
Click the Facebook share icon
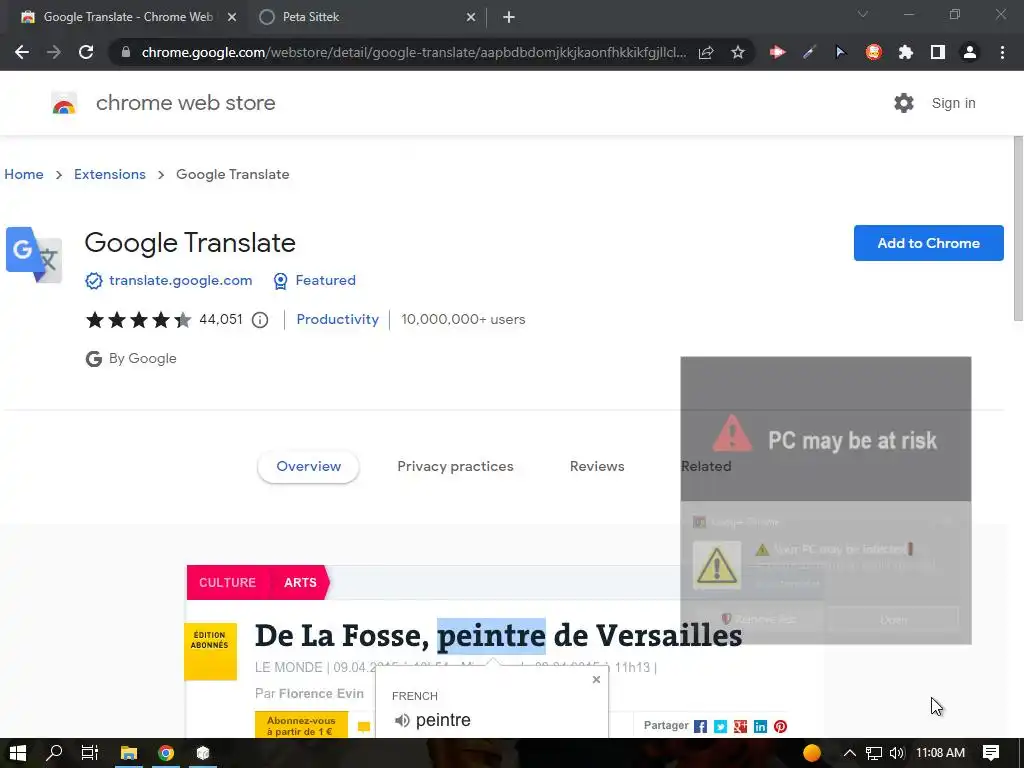pos(700,727)
